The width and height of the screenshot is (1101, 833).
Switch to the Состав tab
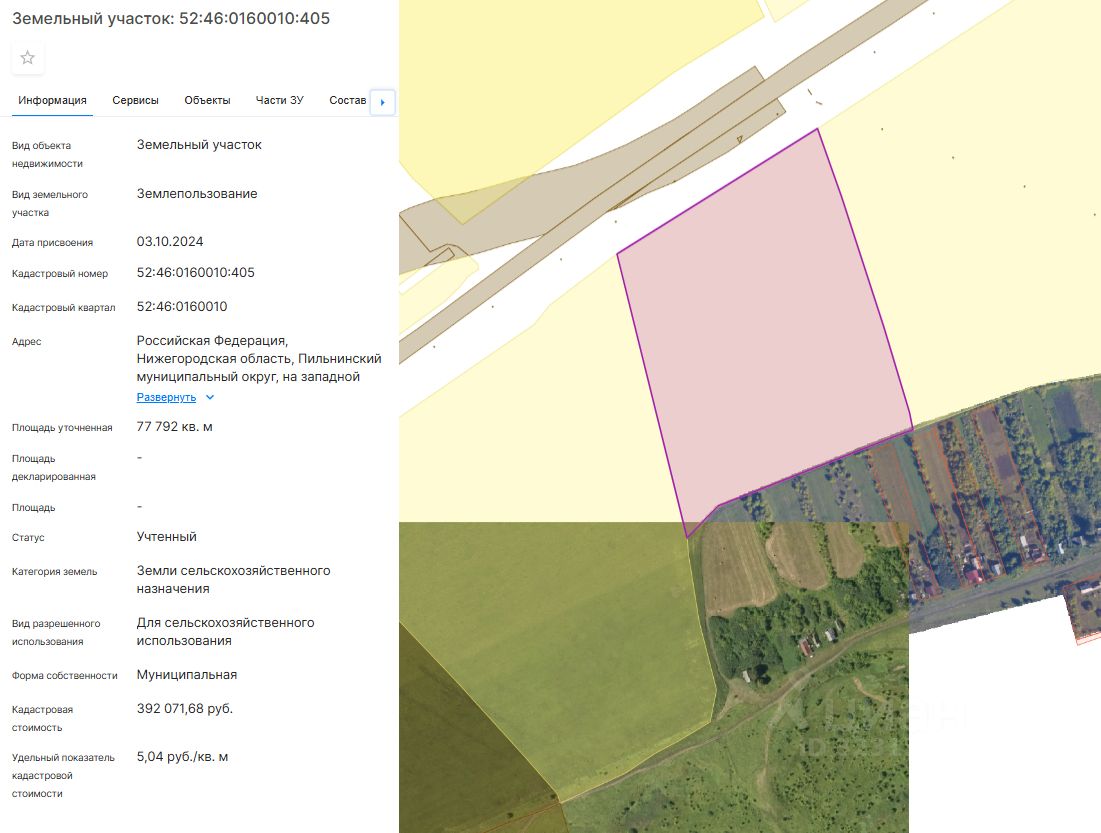click(348, 100)
